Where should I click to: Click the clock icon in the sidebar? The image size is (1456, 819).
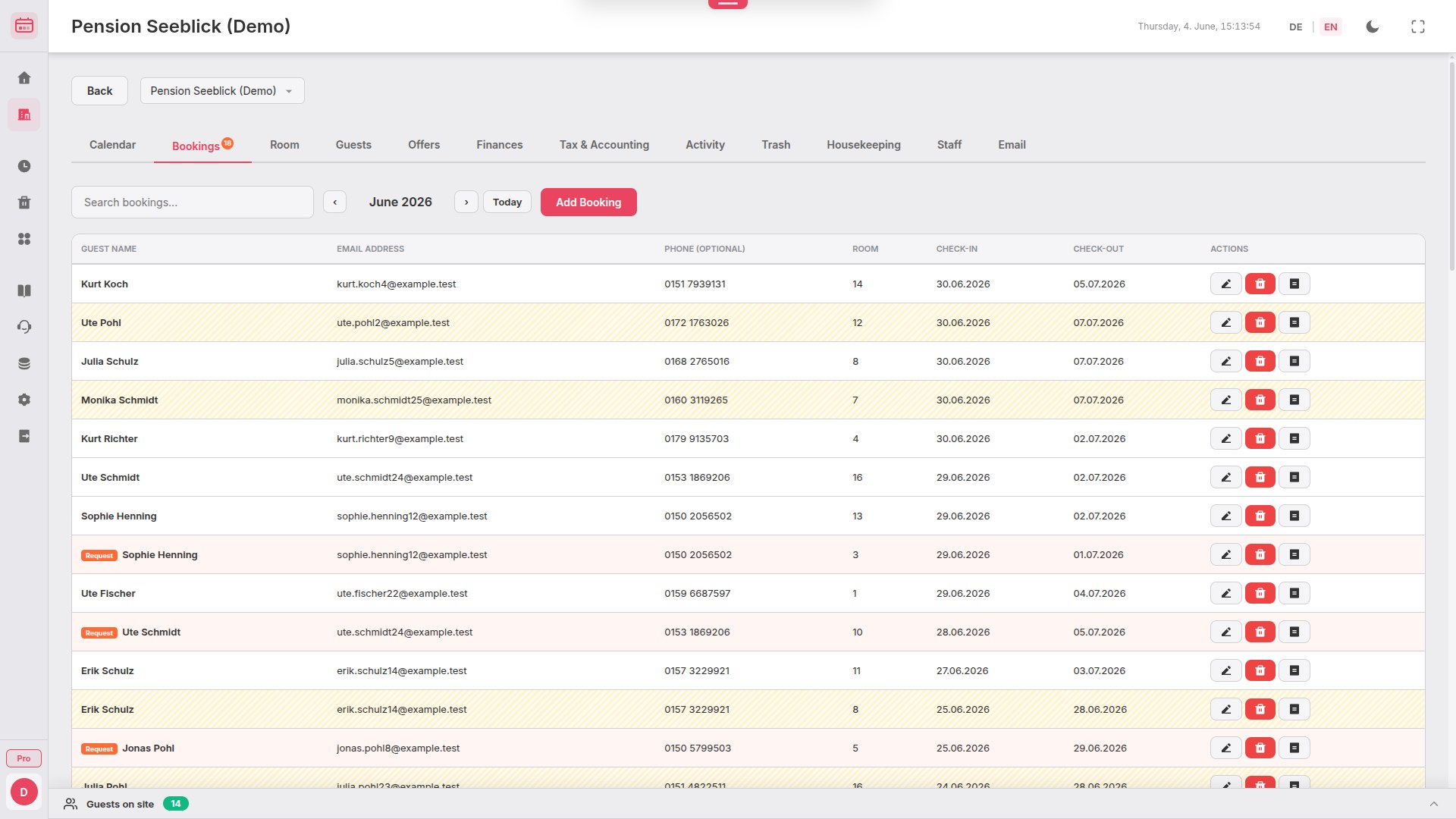(24, 166)
